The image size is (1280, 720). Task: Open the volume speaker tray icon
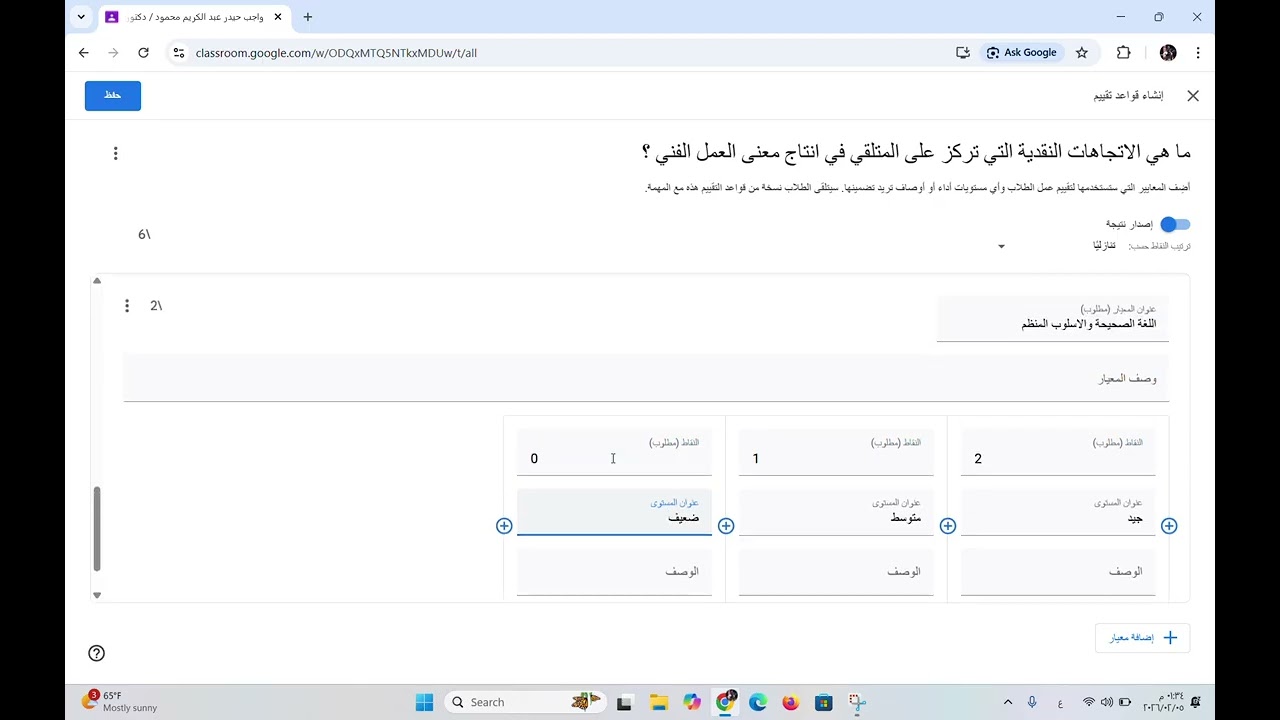1106,702
